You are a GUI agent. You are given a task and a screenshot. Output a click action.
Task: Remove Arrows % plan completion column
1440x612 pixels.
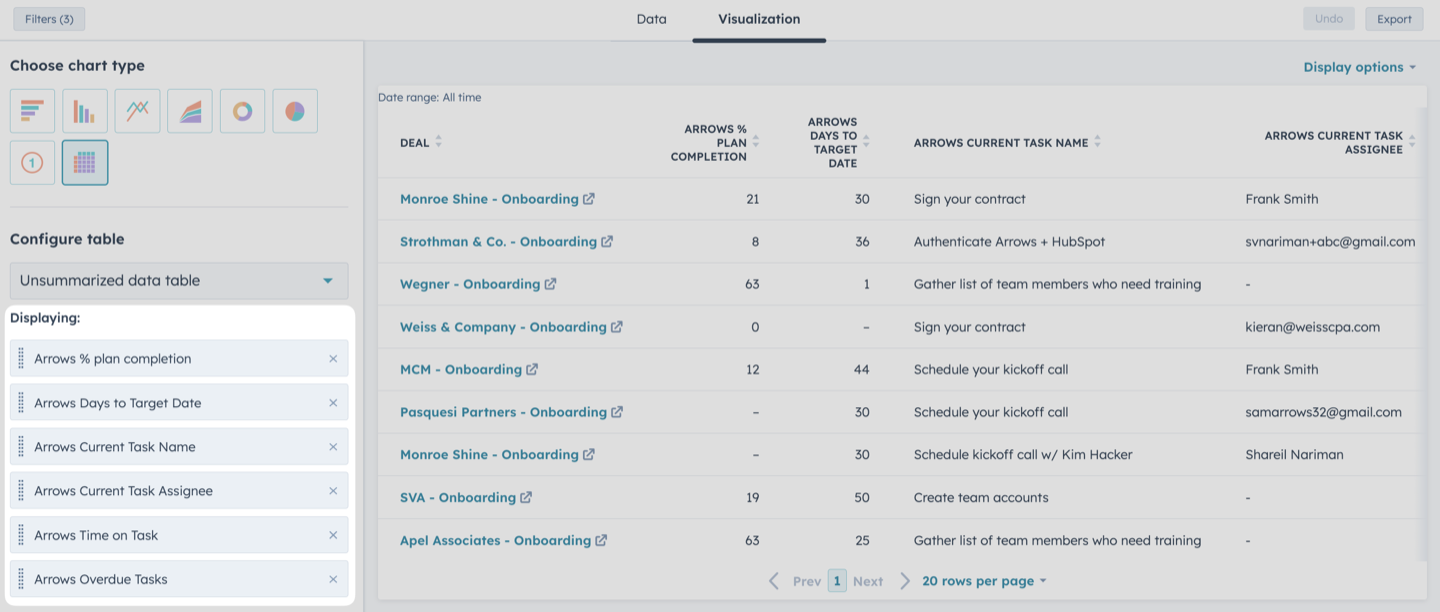333,359
